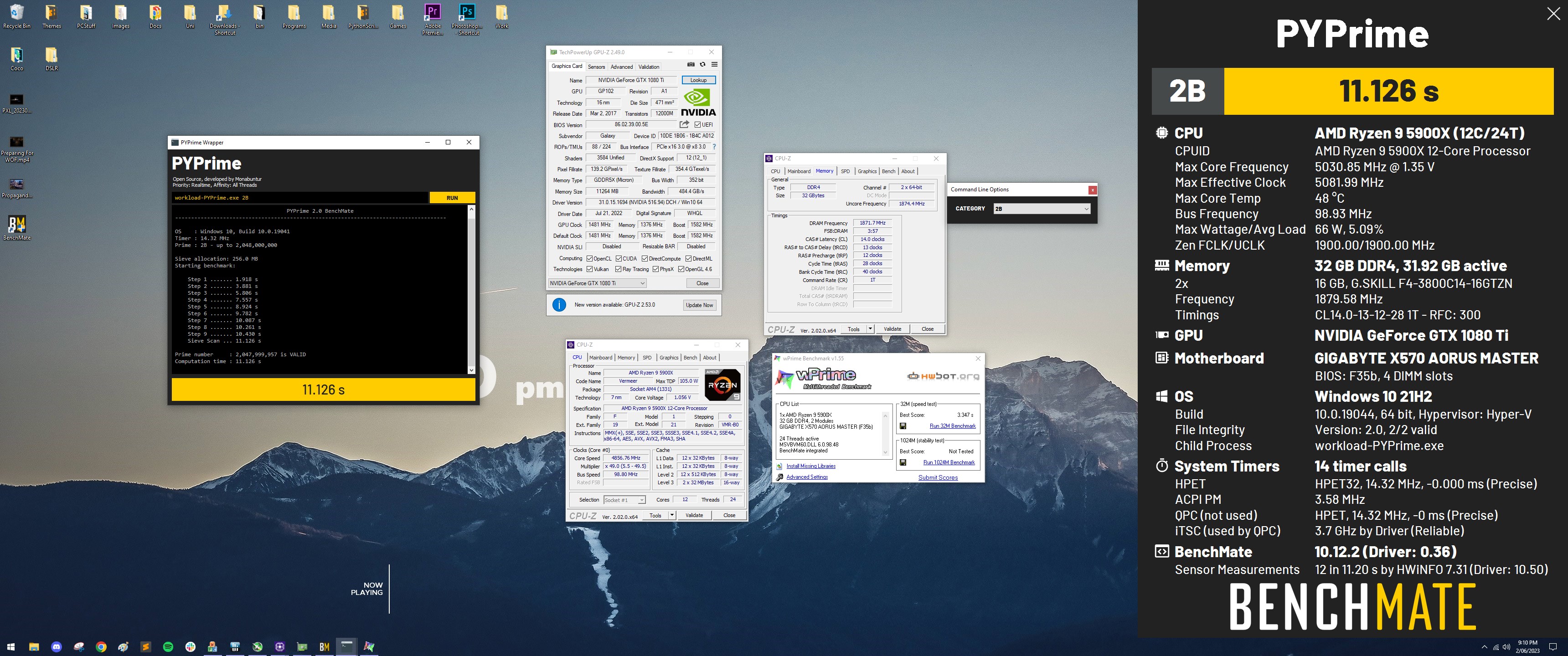Toggle the OpenGL 4.6 checkbox
The width and height of the screenshot is (1568, 656).
pos(681,269)
